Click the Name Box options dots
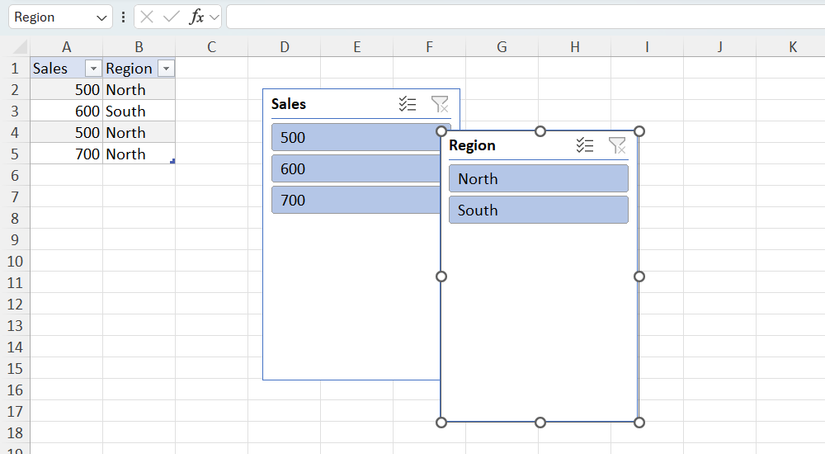825x454 pixels. coord(123,17)
